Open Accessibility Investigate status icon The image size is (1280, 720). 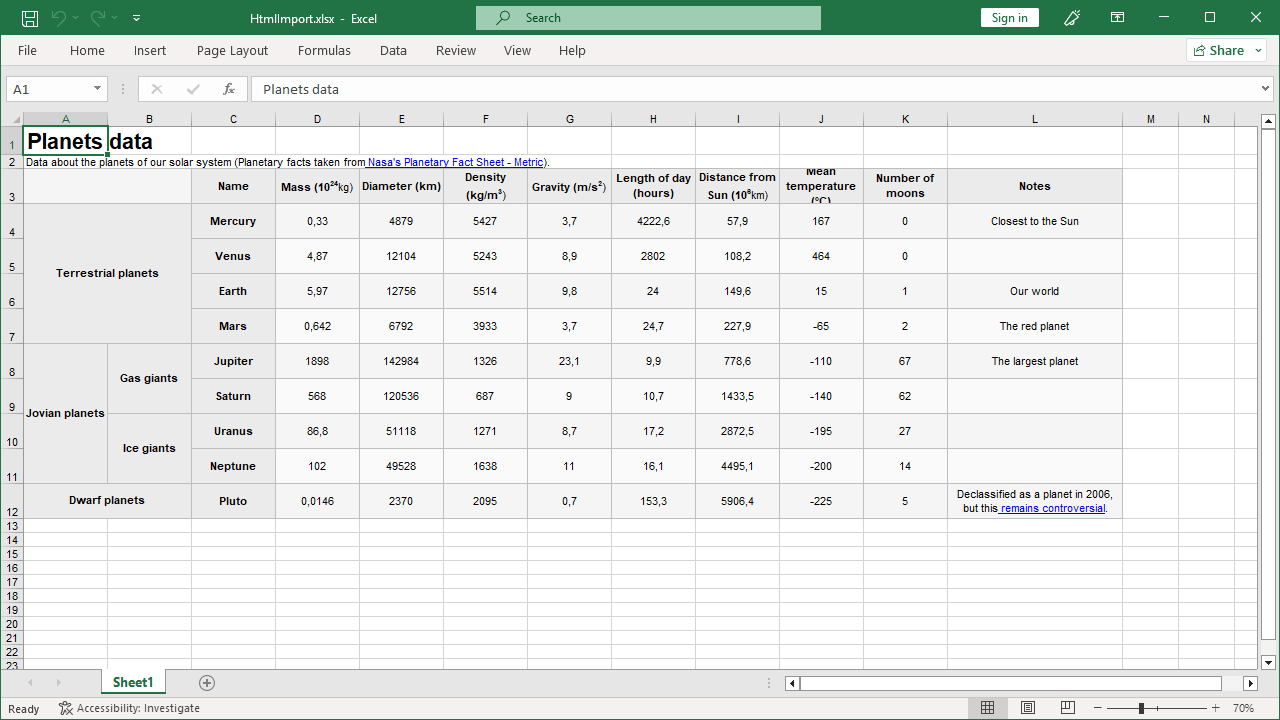pyautogui.click(x=66, y=708)
